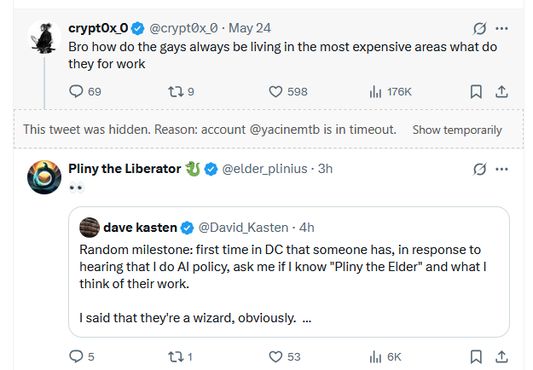Open Grok icon on Pliny's tweet

480,169
